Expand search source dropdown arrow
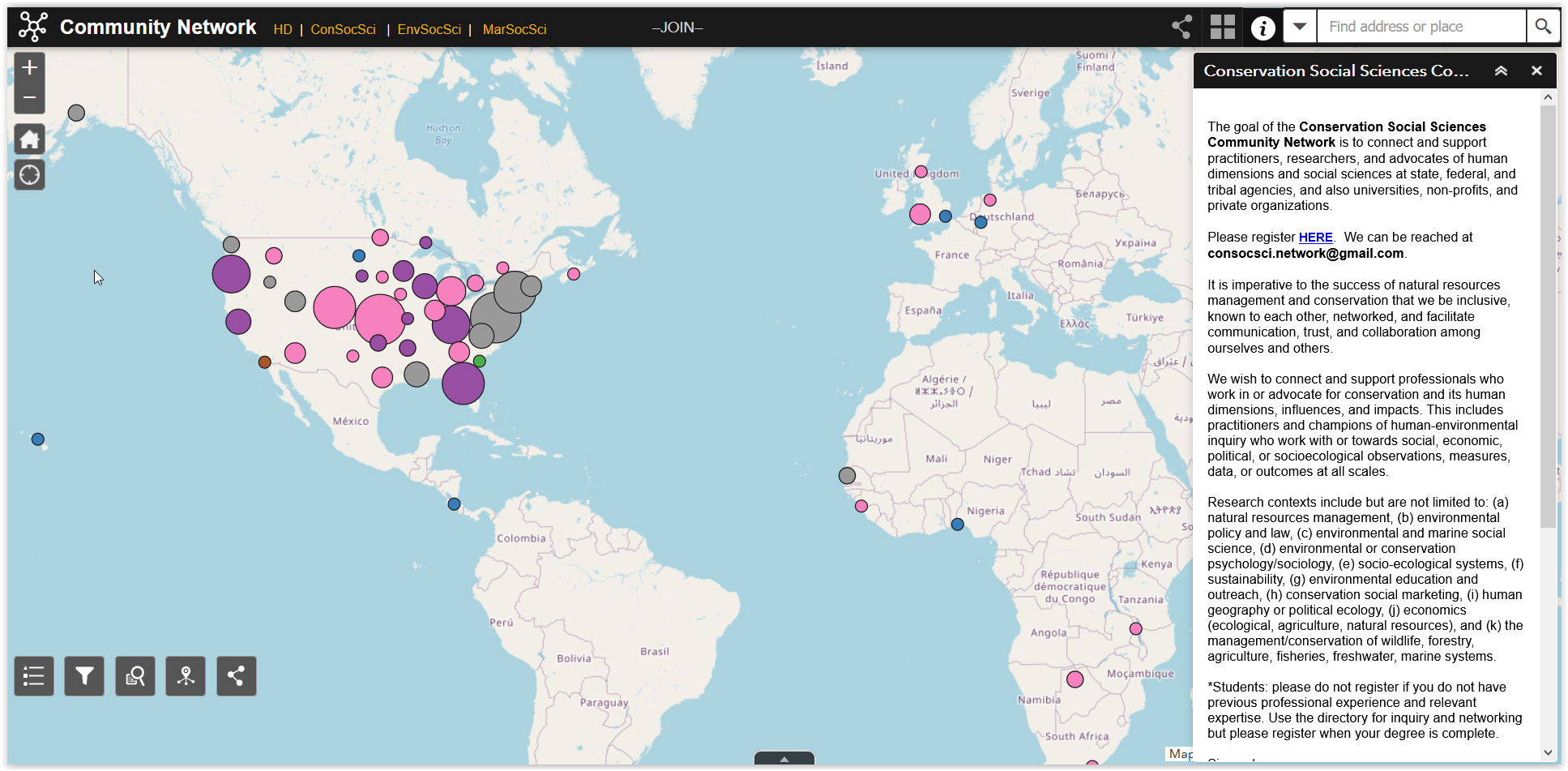Screen dimensions: 1568x771 tap(1300, 27)
